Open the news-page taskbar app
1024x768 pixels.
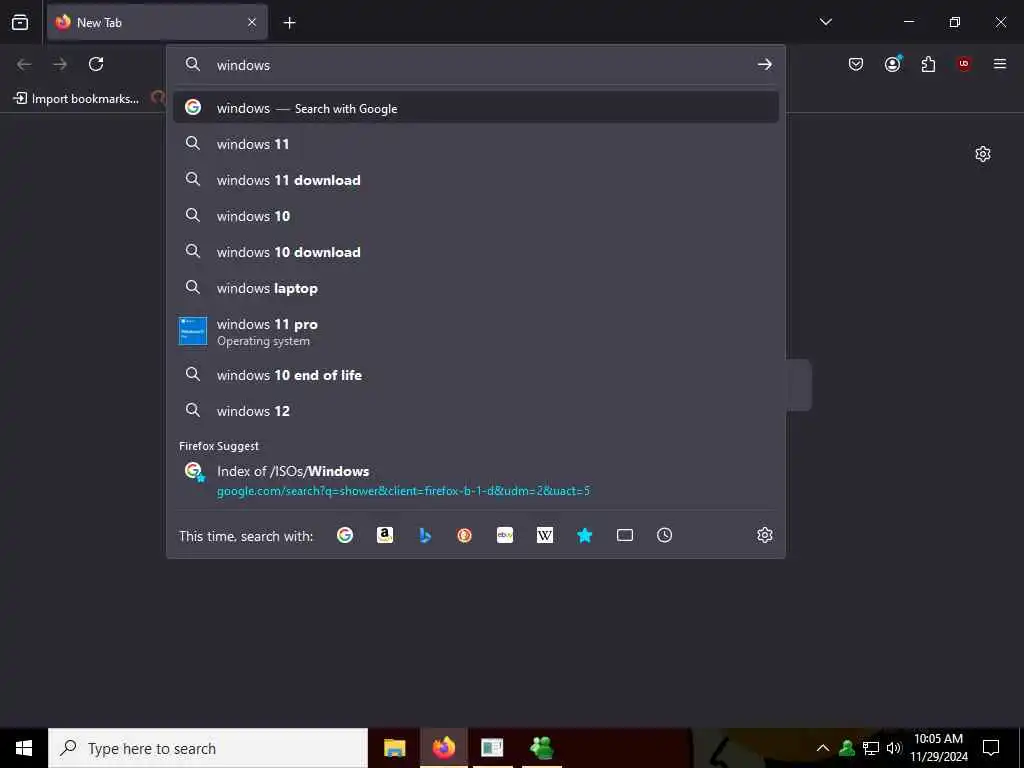492,748
